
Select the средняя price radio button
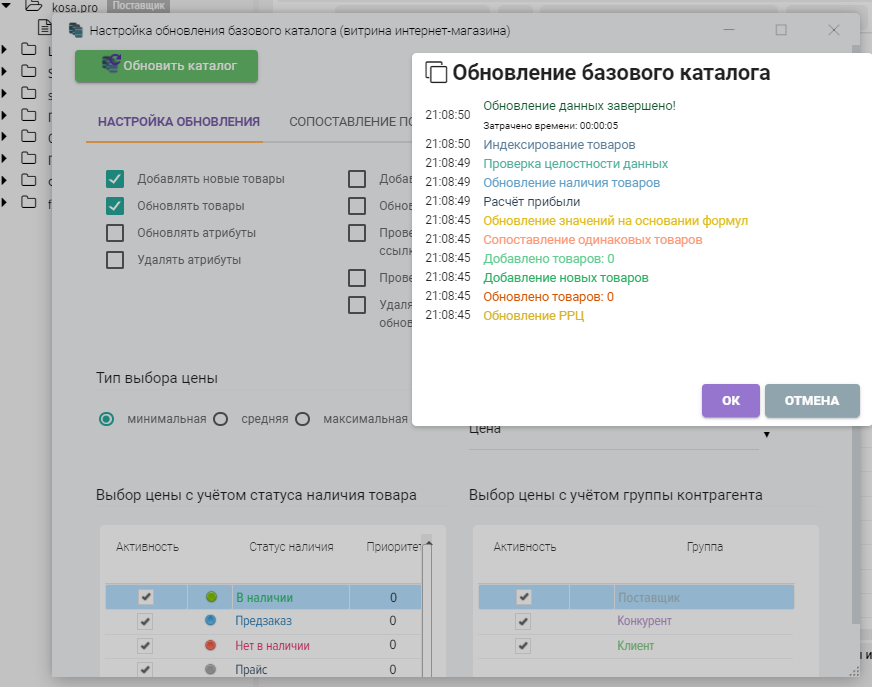[x=221, y=419]
